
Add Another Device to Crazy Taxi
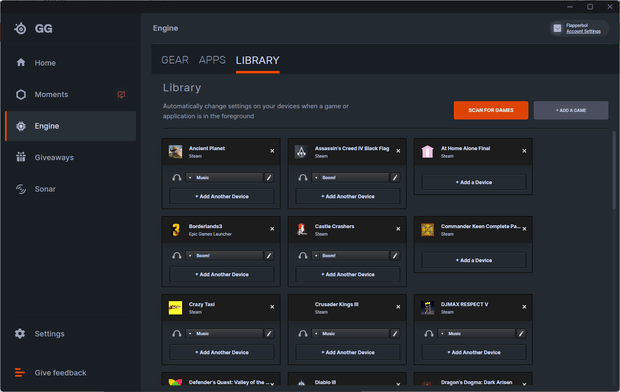[x=222, y=352]
